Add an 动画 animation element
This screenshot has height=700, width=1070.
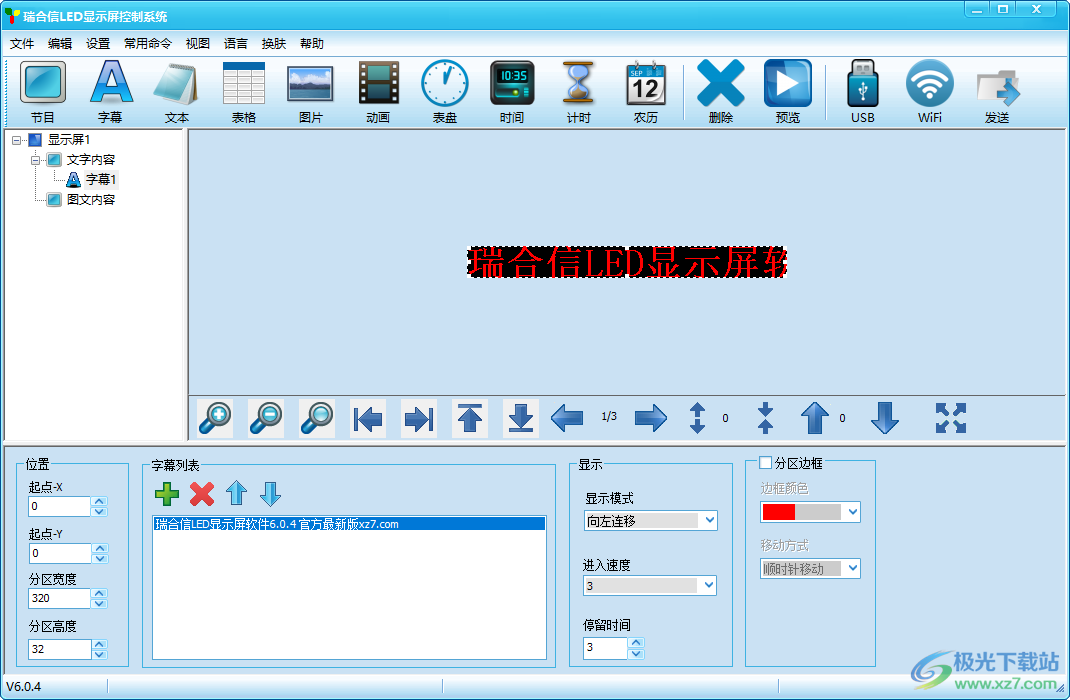point(377,90)
